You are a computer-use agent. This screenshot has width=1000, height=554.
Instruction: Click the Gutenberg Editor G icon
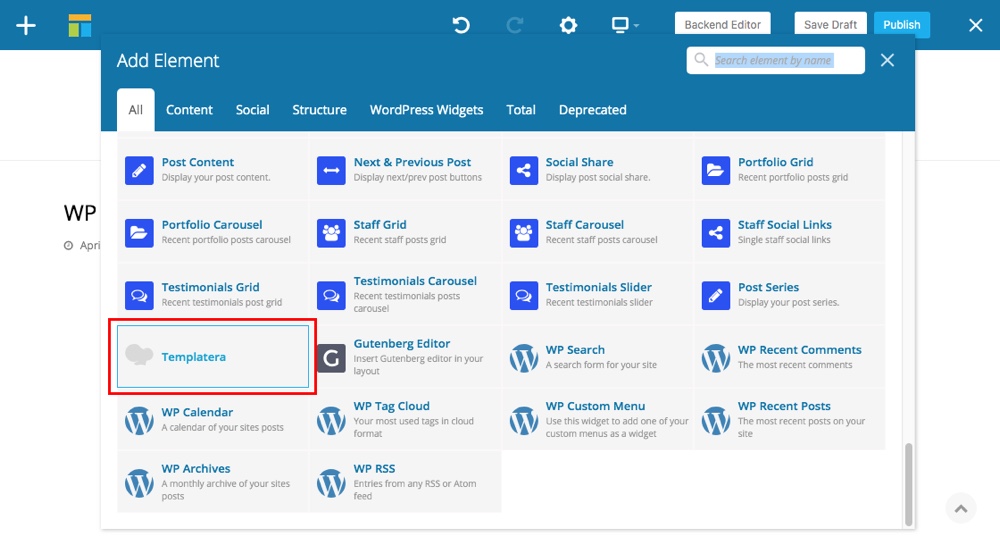click(331, 358)
